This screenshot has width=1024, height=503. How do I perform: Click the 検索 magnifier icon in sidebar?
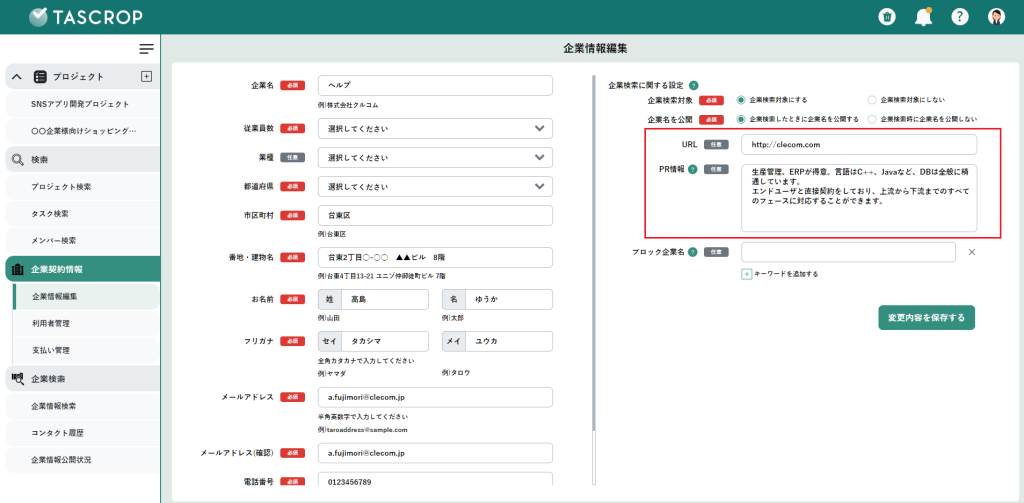pos(18,159)
